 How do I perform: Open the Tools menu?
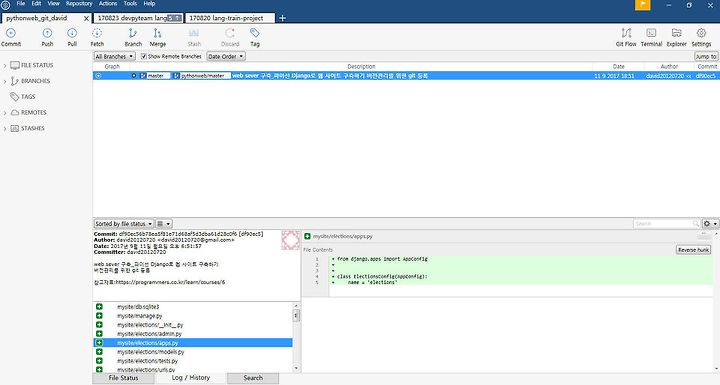pos(130,4)
